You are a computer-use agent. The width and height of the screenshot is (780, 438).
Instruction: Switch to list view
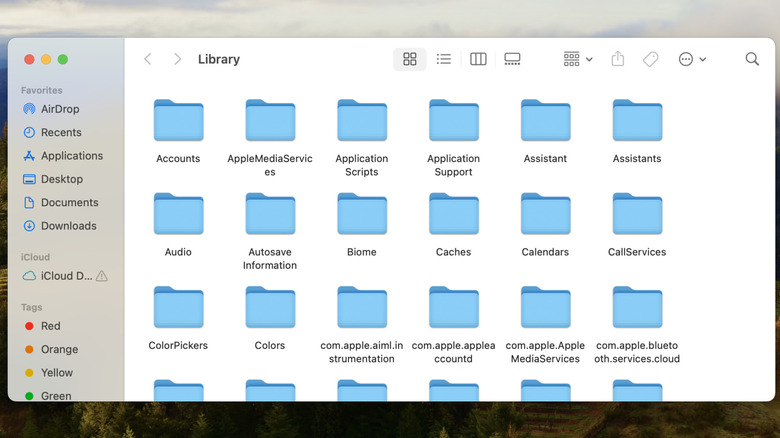point(444,59)
